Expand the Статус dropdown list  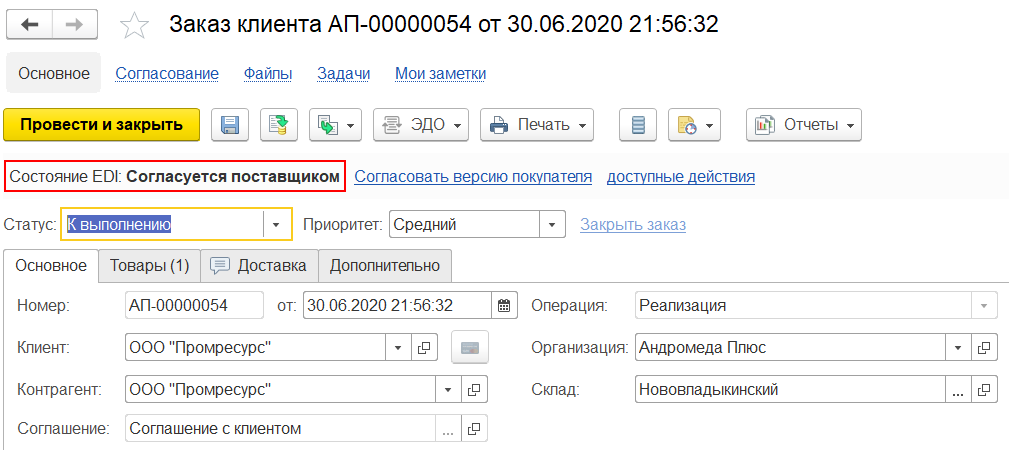coord(277,225)
